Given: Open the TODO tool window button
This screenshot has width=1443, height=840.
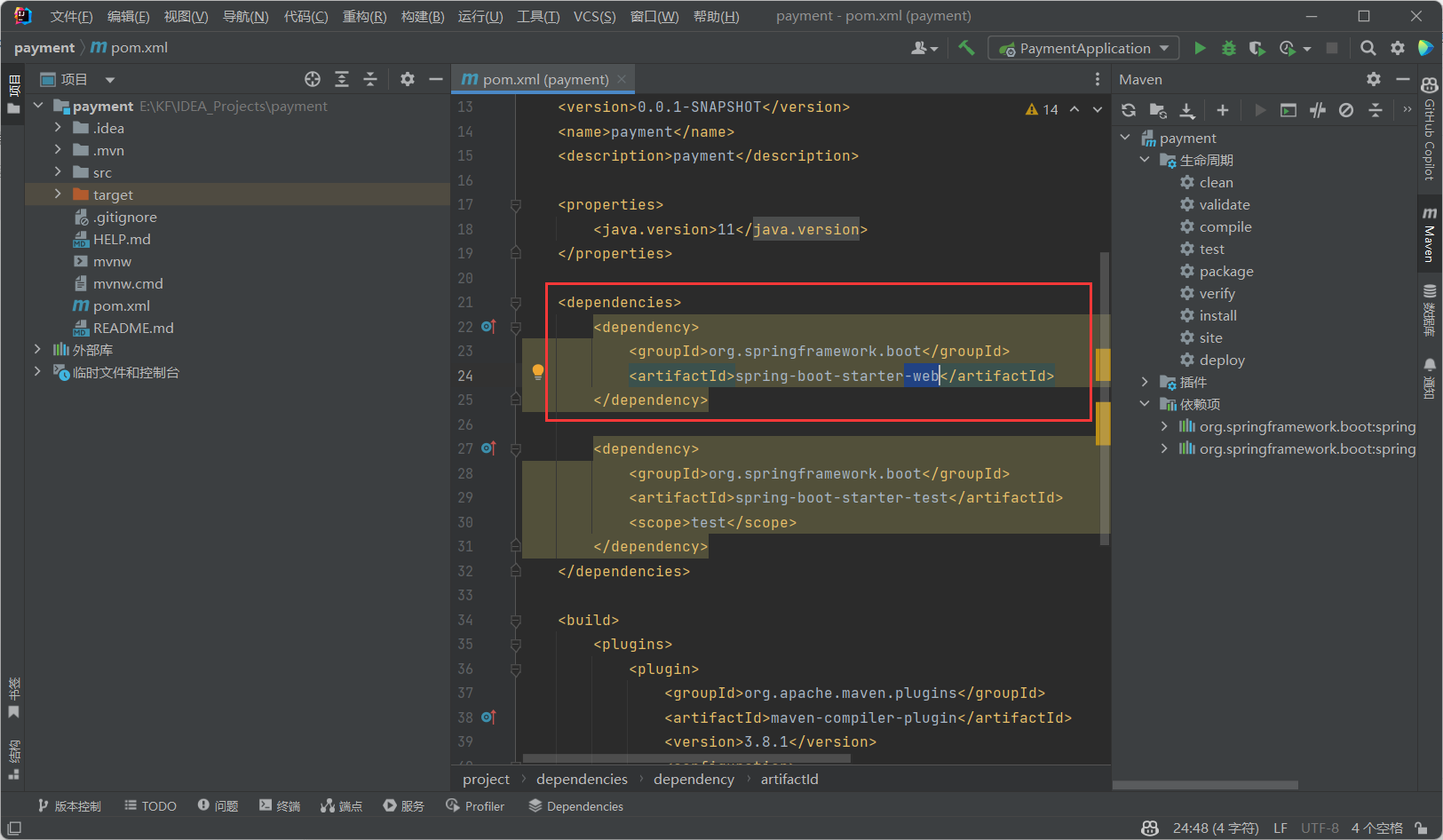Looking at the screenshot, I should point(150,805).
